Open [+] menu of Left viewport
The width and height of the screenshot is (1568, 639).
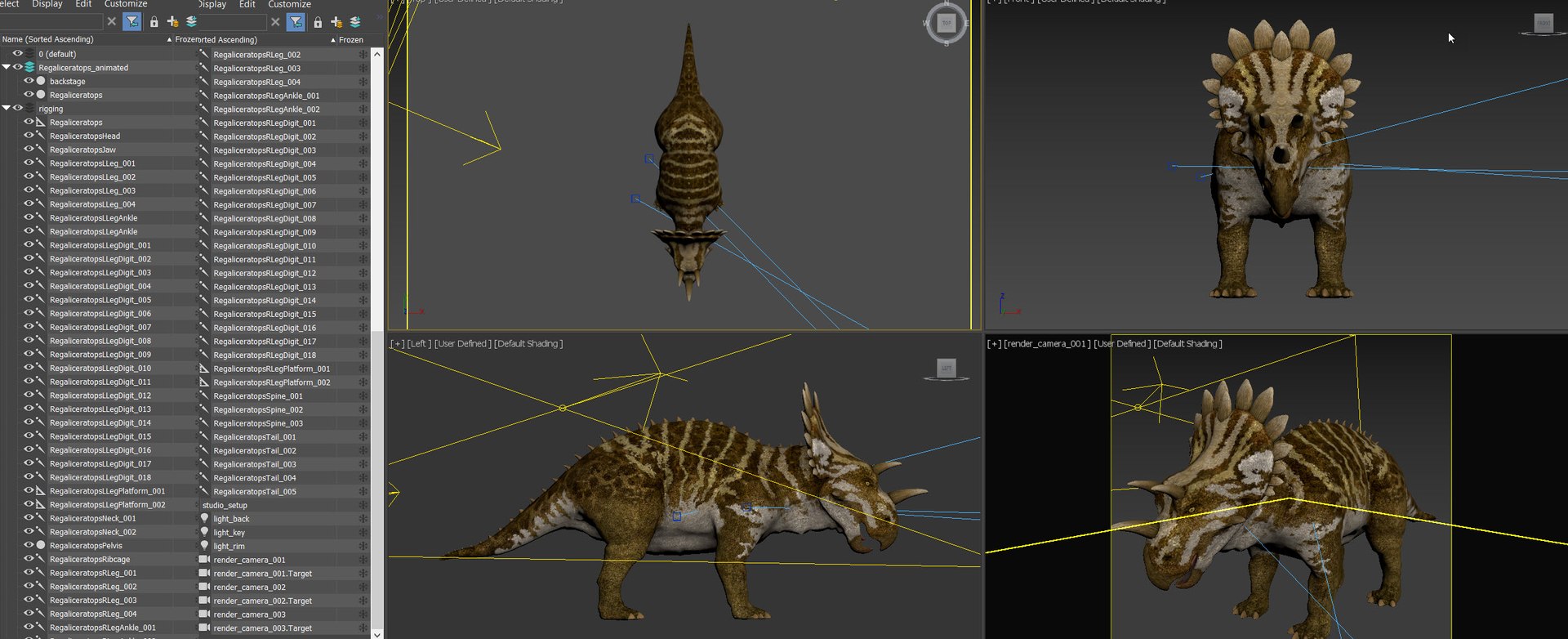[x=397, y=344]
